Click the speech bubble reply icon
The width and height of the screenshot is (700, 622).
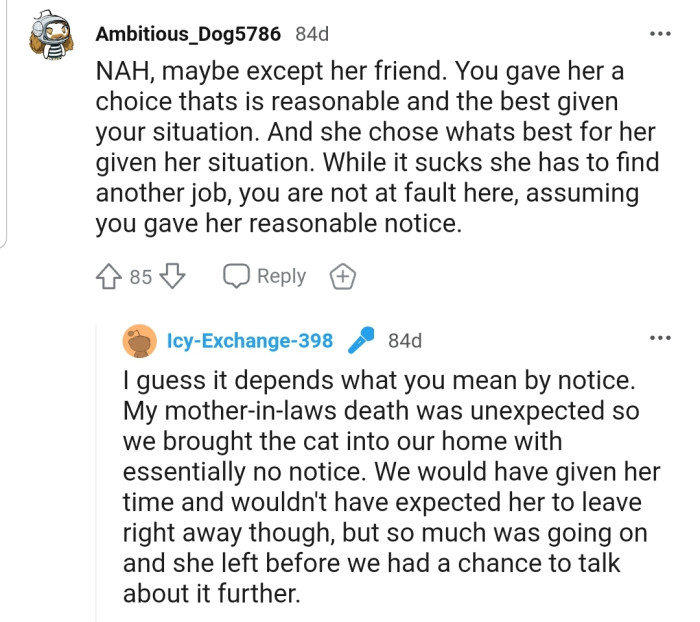(x=236, y=277)
